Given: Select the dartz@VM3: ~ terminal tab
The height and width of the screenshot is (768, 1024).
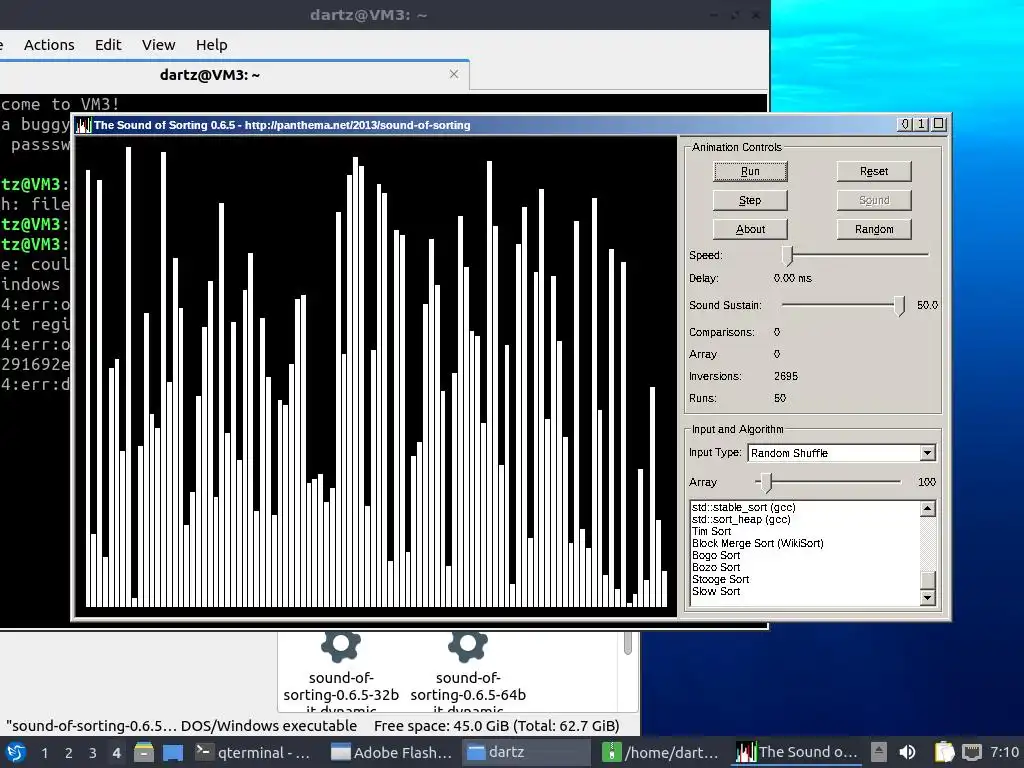Looking at the screenshot, I should coord(210,75).
